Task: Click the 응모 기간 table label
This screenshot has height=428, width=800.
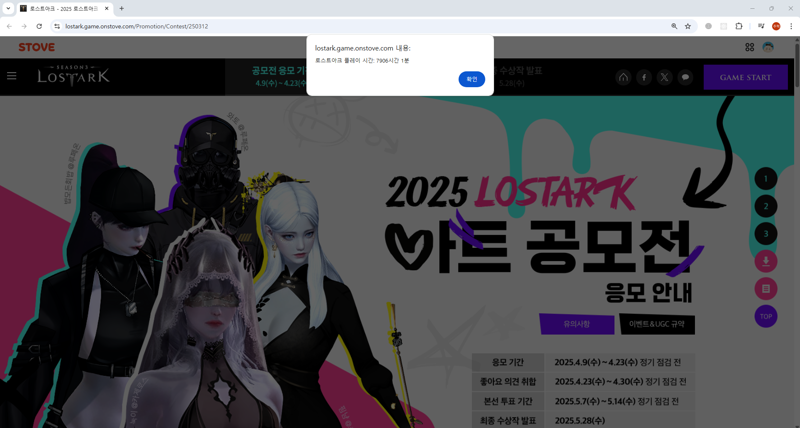Action: click(x=508, y=362)
